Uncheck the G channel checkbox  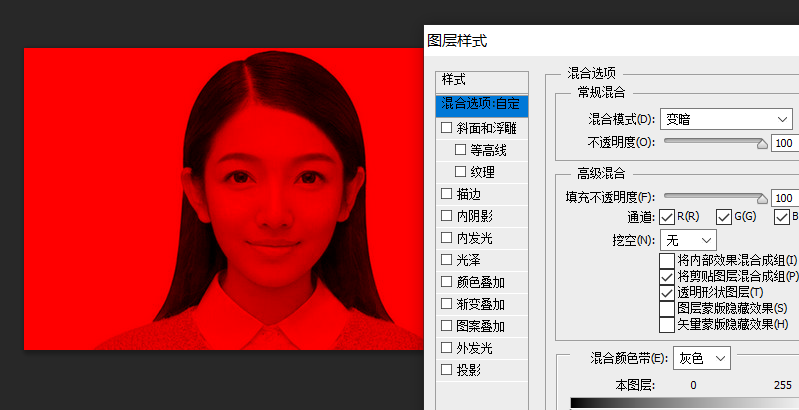click(x=724, y=217)
